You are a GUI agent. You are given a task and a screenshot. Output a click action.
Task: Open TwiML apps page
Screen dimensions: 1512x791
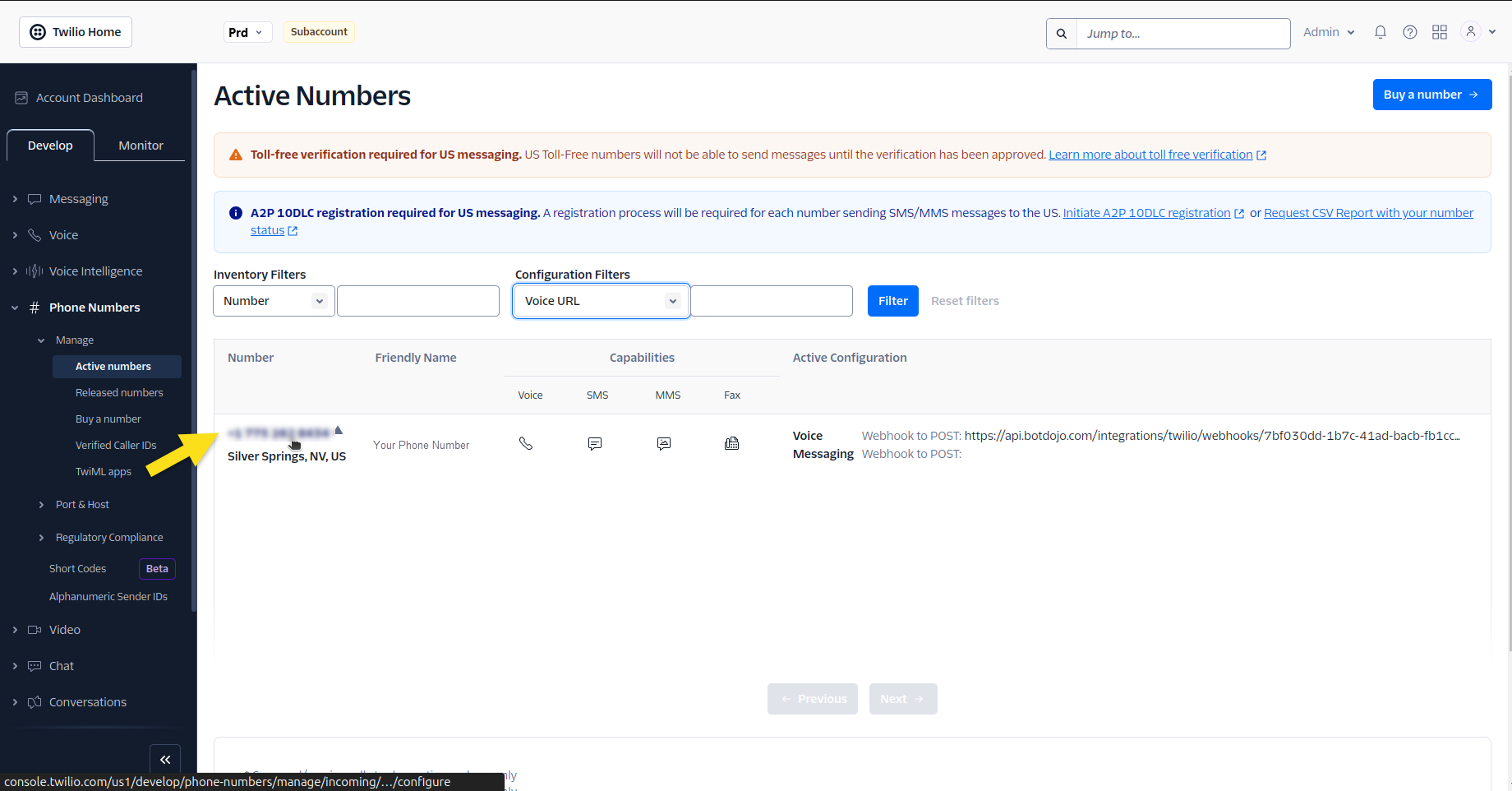coord(104,472)
